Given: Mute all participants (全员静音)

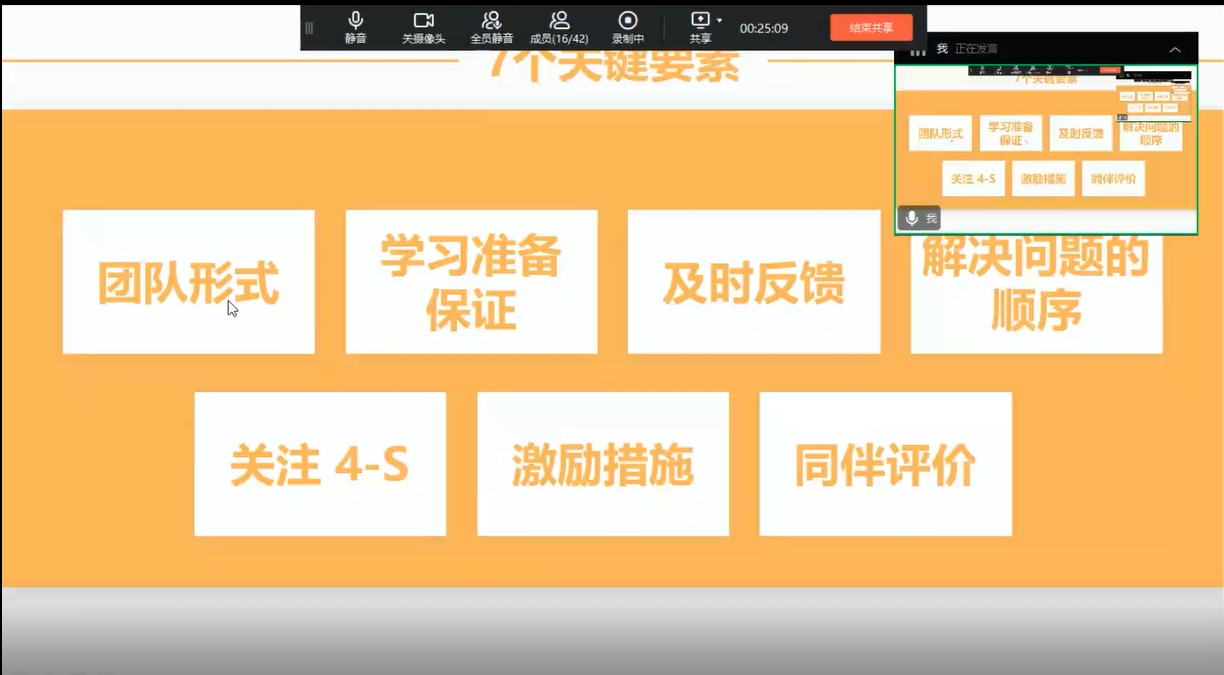Looking at the screenshot, I should click(x=491, y=27).
